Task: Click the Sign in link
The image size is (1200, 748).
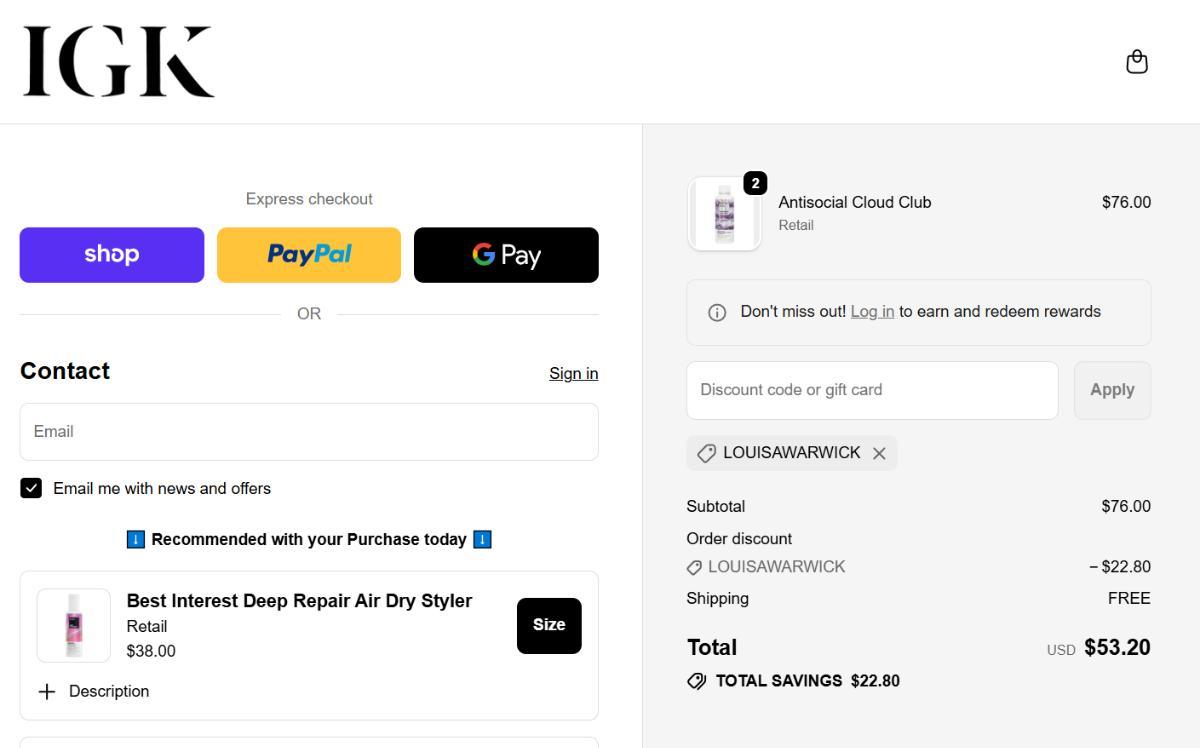Action: [573, 373]
